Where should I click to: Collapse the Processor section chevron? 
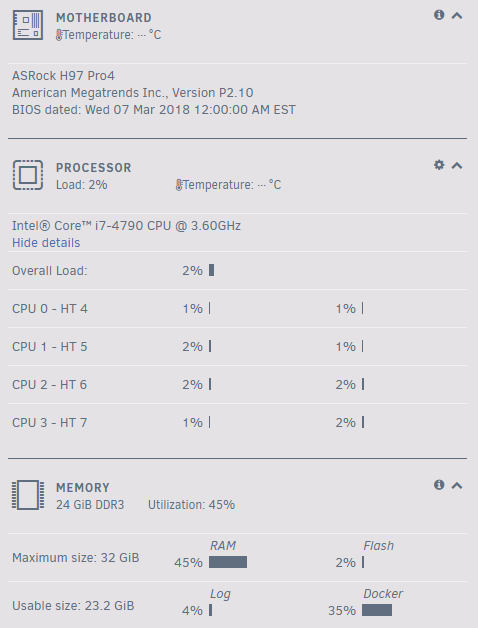(x=457, y=165)
